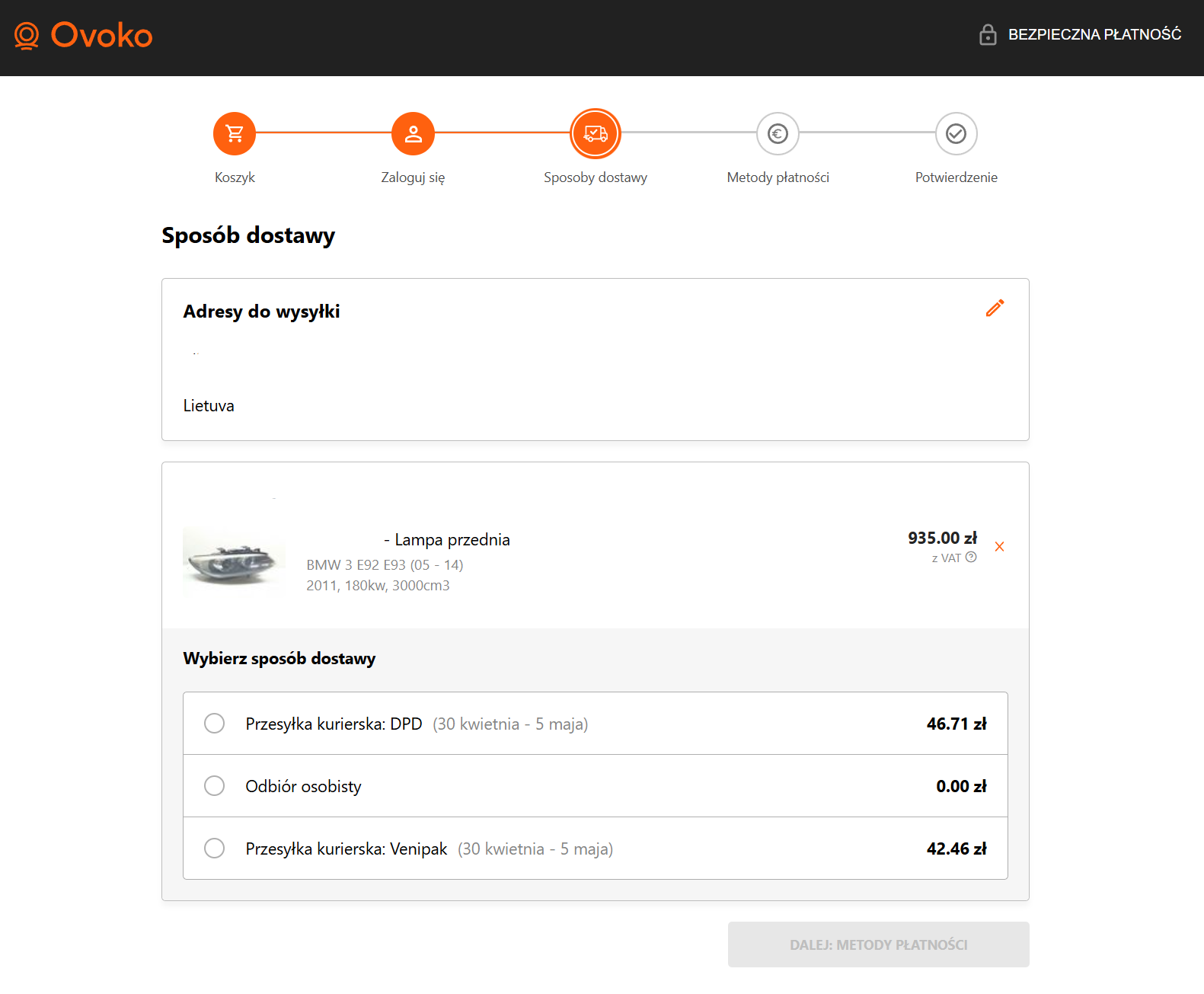Click the Potwierdzenie checkmark step icon

pos(956,133)
